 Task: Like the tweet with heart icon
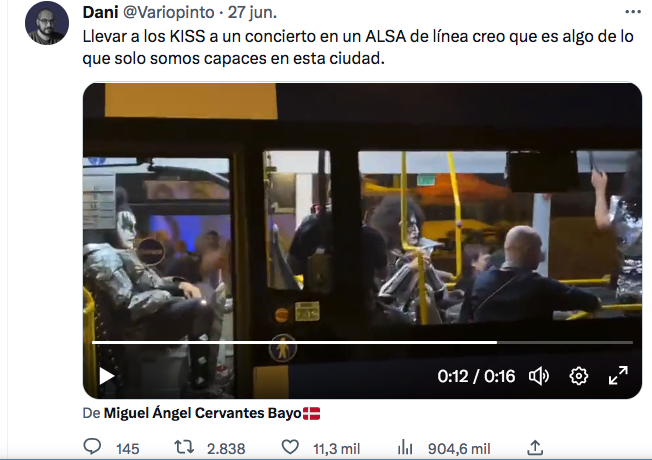(290, 447)
